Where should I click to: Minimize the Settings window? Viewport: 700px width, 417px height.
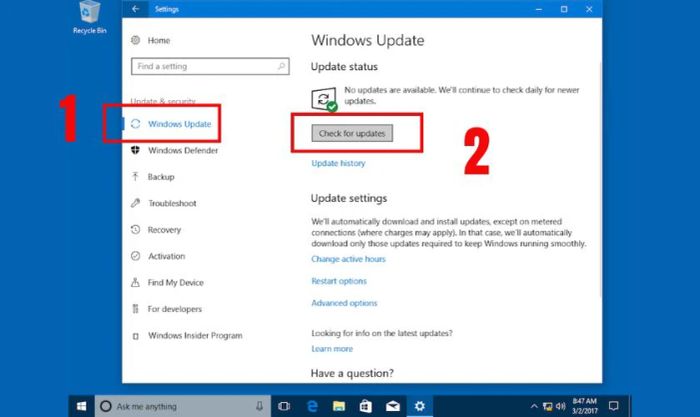[x=539, y=8]
